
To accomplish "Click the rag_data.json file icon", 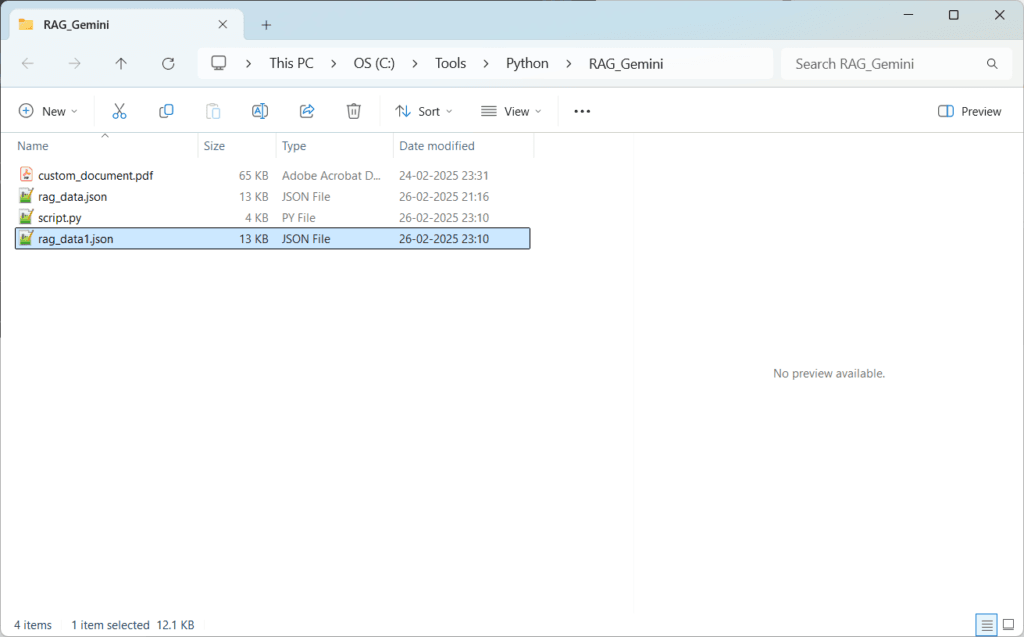I will click(x=26, y=196).
